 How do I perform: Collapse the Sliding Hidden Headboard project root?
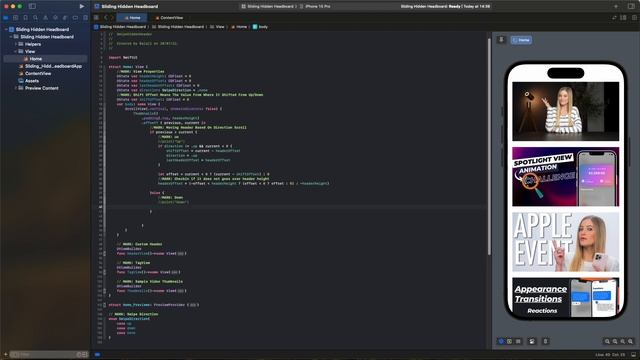click(6, 29)
